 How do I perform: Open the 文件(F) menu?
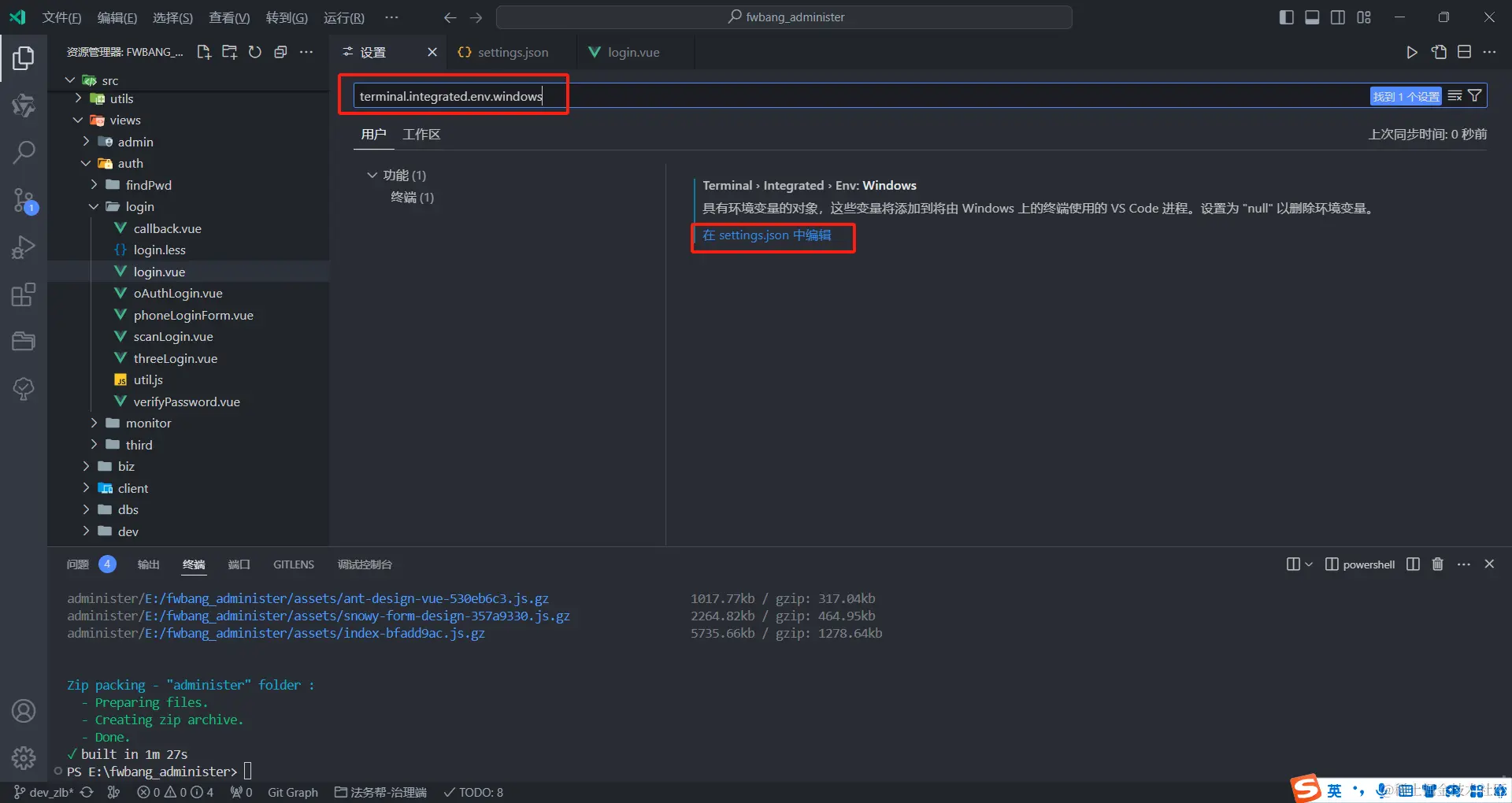pos(61,17)
